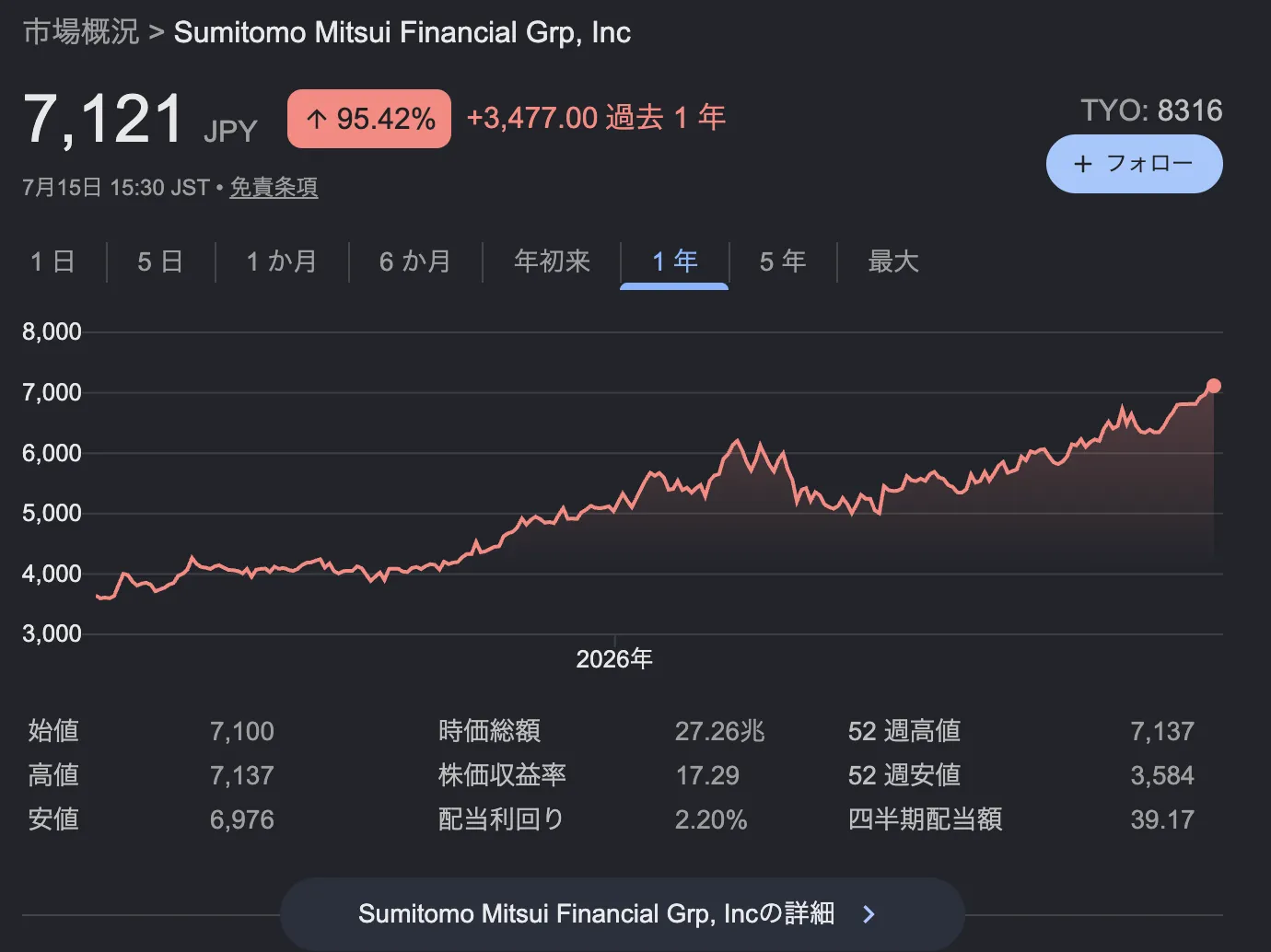This screenshot has width=1271, height=952.
Task: Click the P/E value 17.29
Action: pos(707,775)
